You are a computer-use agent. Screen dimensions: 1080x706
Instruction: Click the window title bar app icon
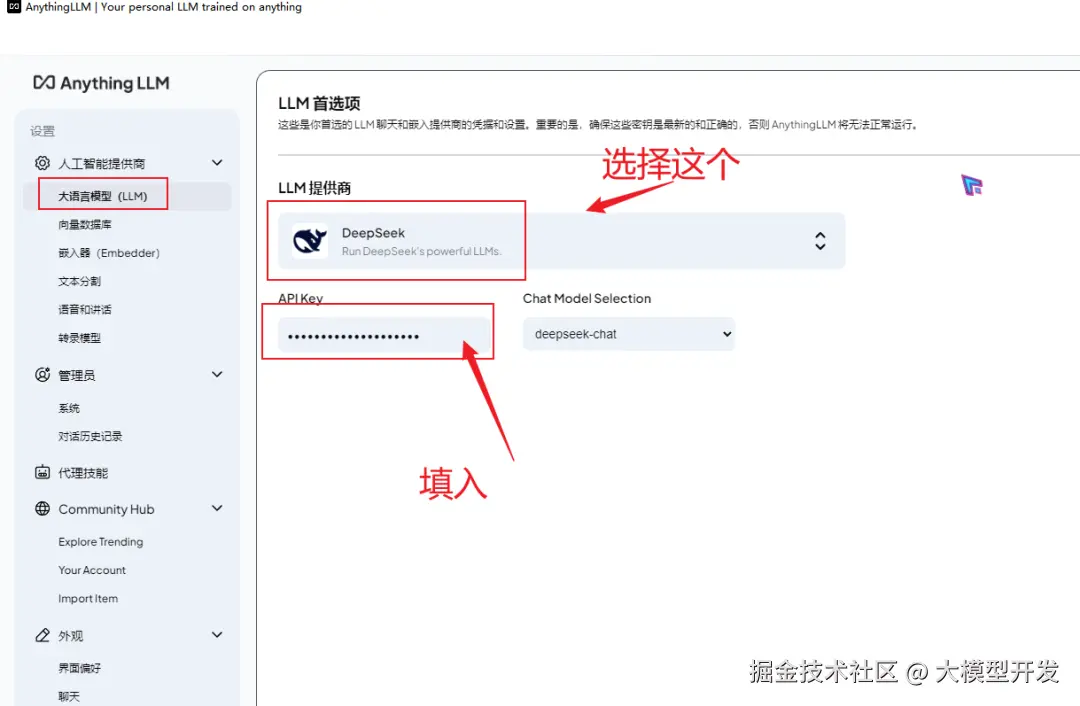point(14,7)
